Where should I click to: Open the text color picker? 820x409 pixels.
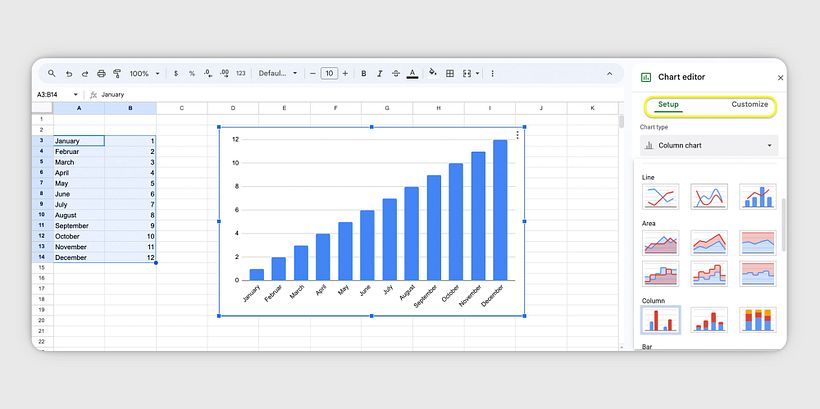tap(412, 74)
